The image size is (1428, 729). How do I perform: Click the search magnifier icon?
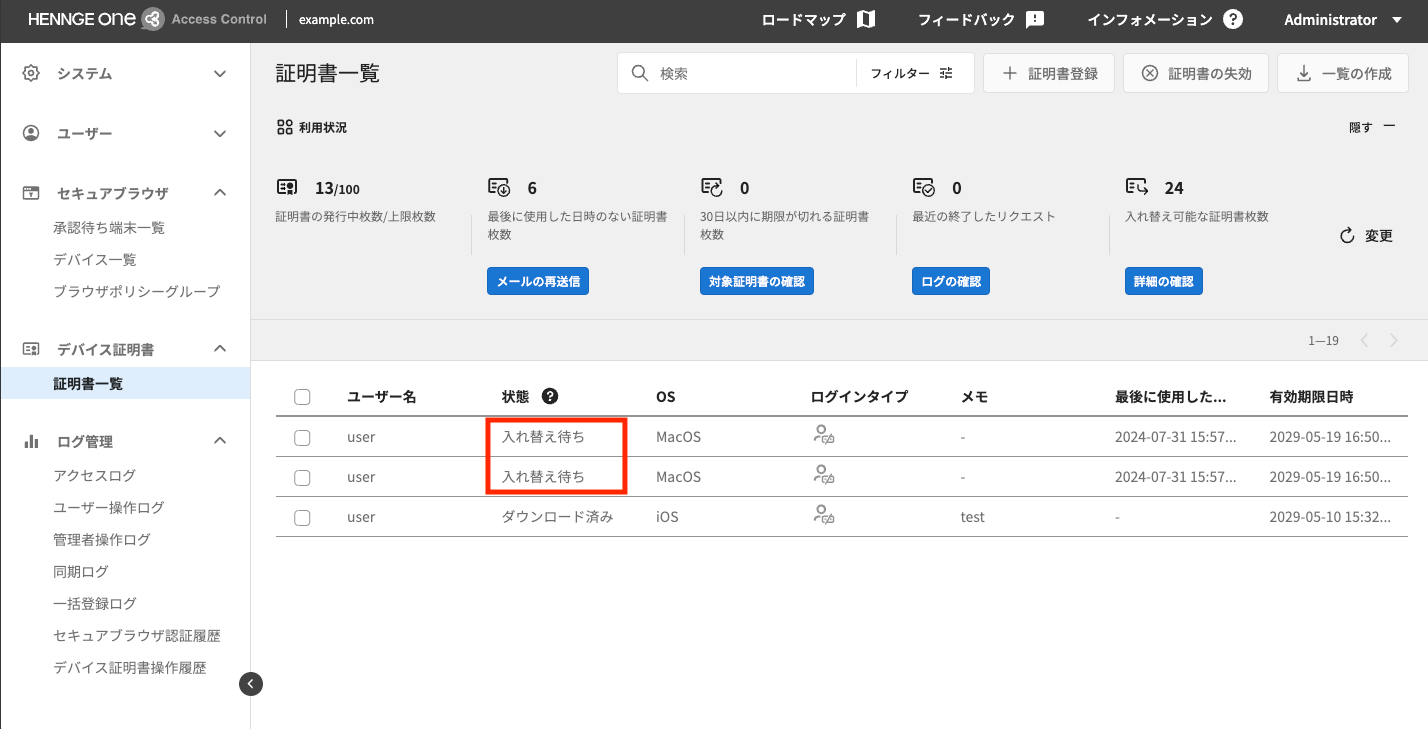(639, 74)
